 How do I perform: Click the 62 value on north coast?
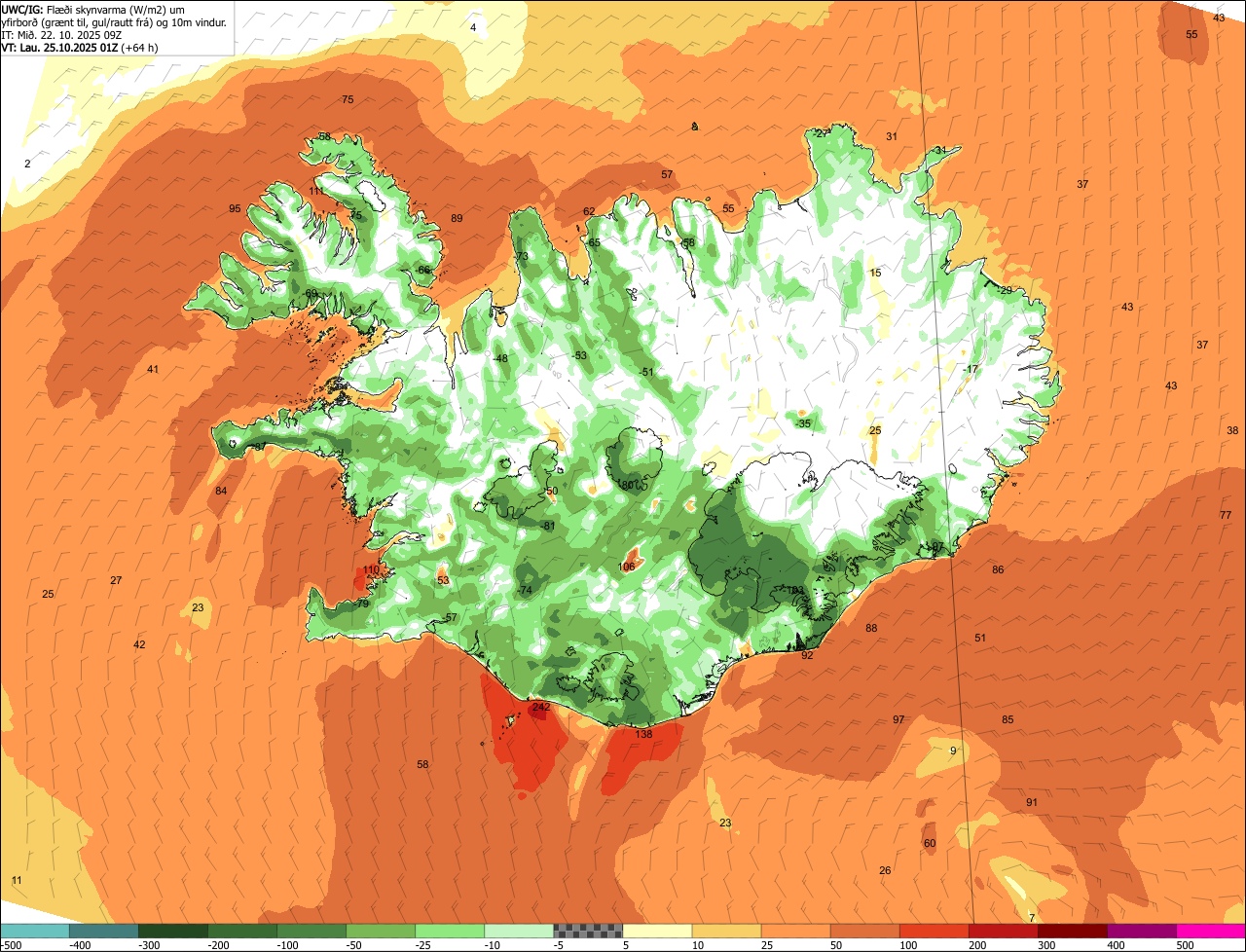(589, 211)
